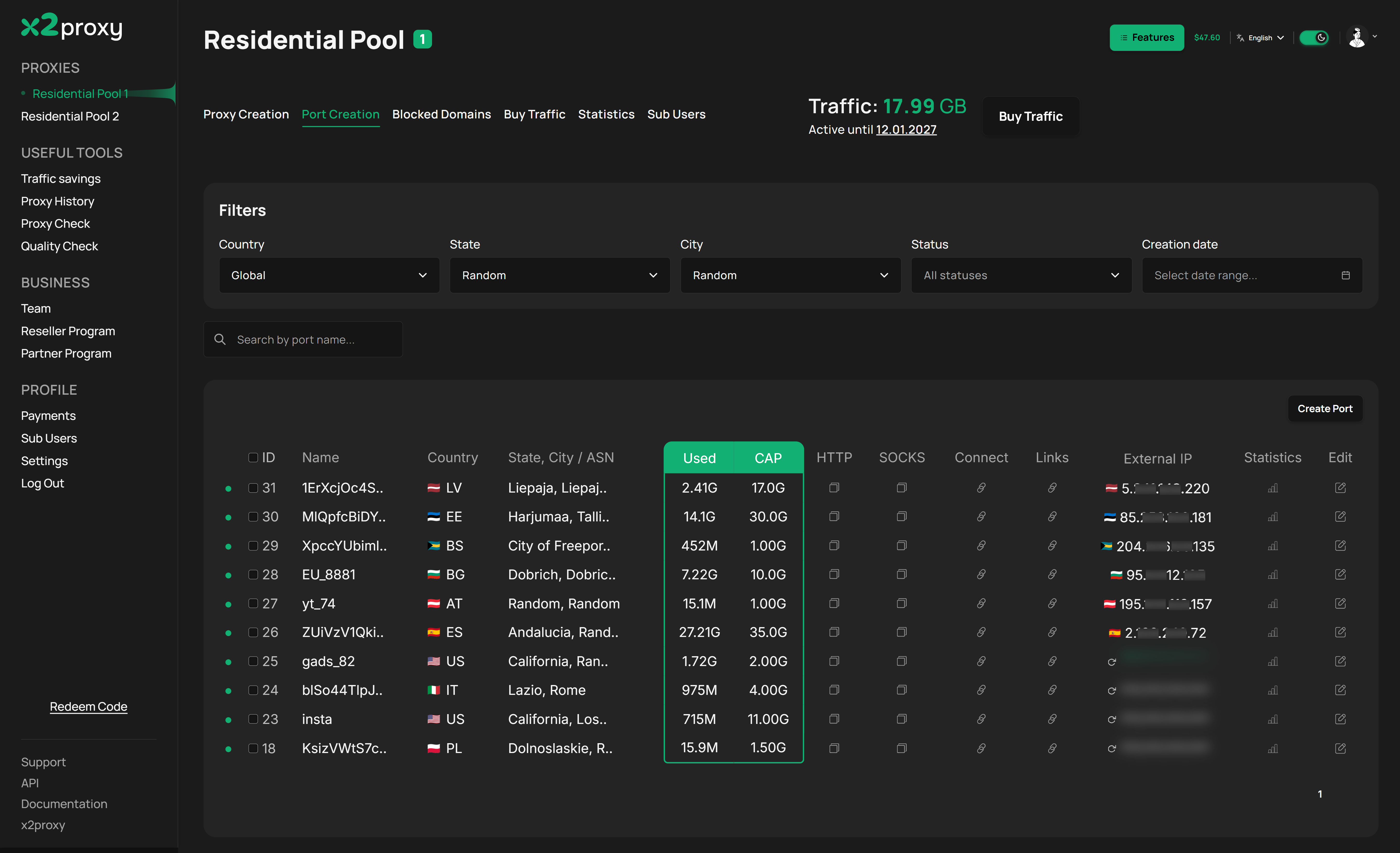Screen dimensions: 1400x853
Task: Check the box for port 27
Action: pyautogui.click(x=253, y=603)
